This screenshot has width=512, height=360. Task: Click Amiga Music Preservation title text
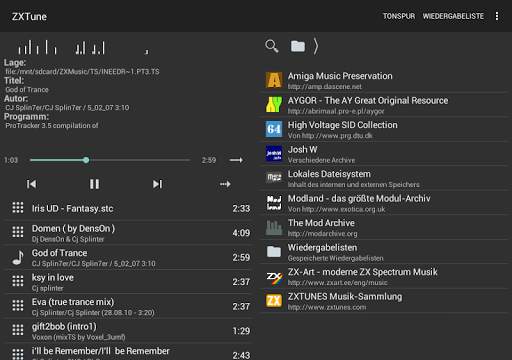click(340, 76)
